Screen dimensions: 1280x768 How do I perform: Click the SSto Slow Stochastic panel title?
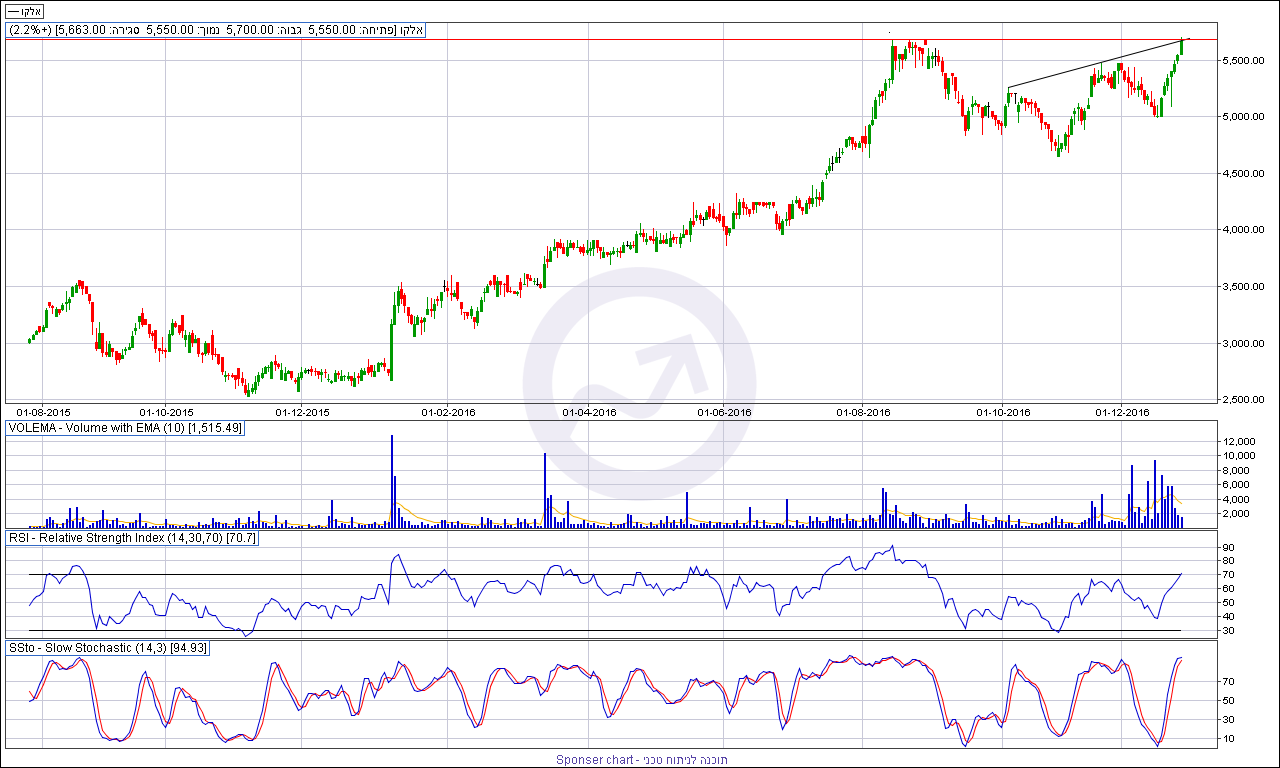pyautogui.click(x=108, y=648)
